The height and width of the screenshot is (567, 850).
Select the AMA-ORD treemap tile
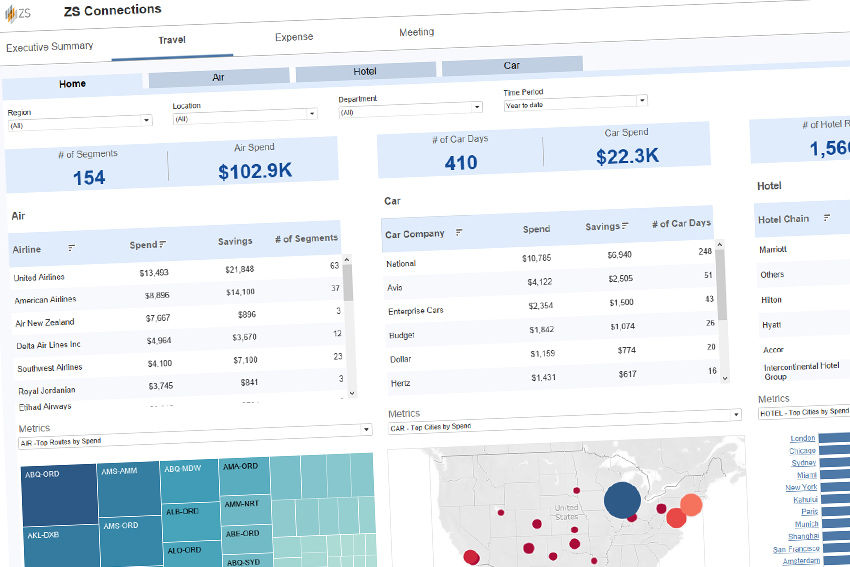pos(244,476)
